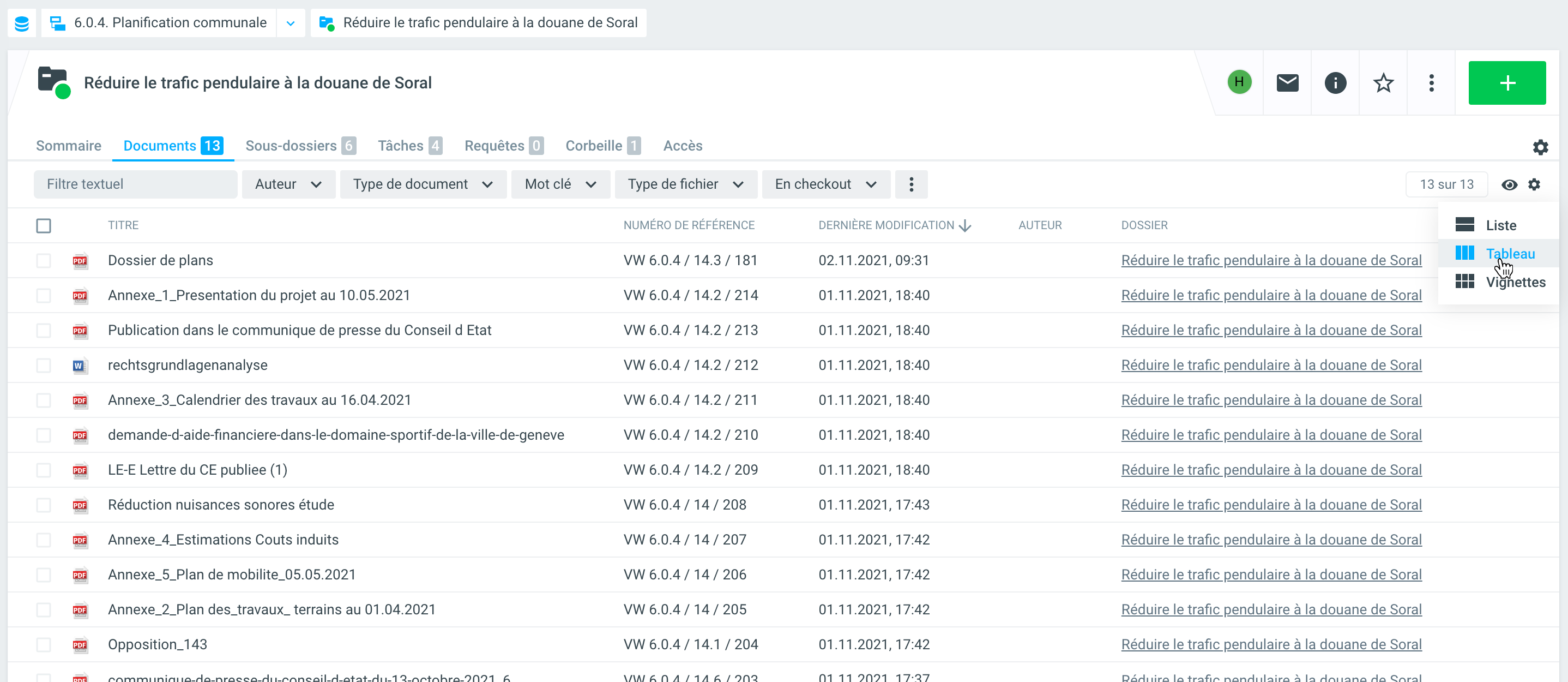Tick checkbox for rechtsgrundlagenanalyse row

tap(43, 366)
